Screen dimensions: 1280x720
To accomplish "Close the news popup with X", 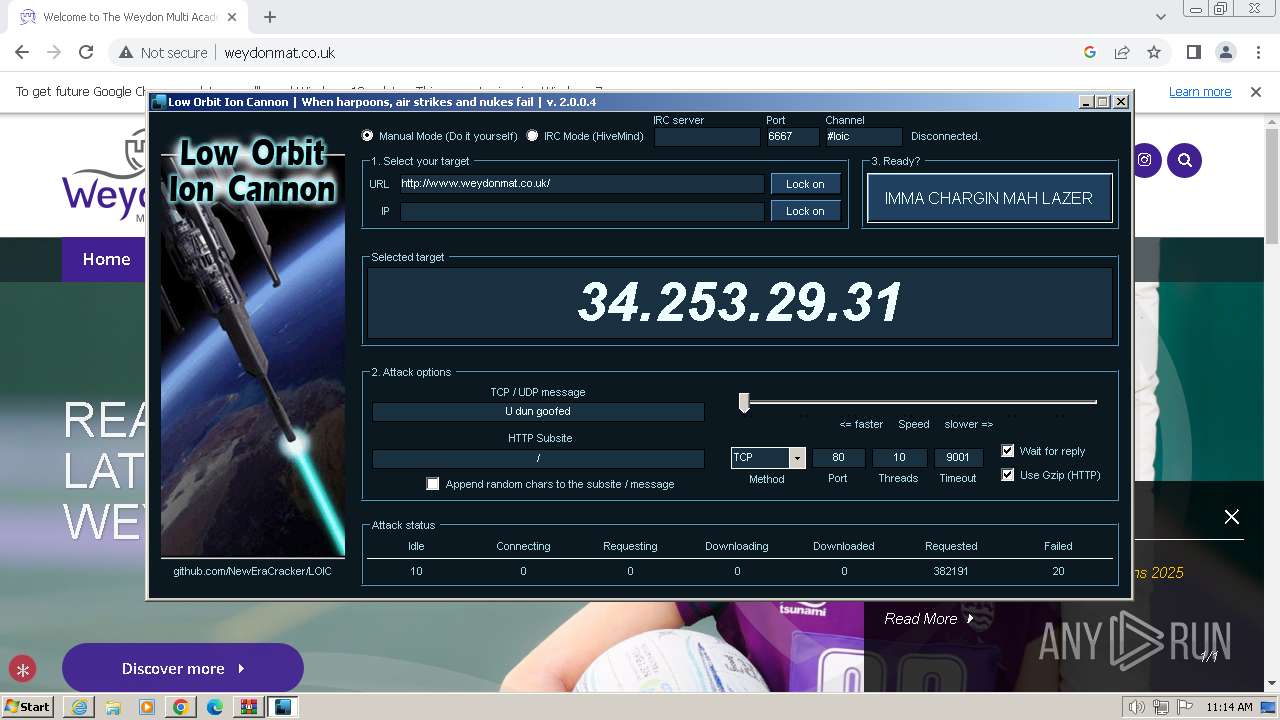I will pyautogui.click(x=1232, y=516).
